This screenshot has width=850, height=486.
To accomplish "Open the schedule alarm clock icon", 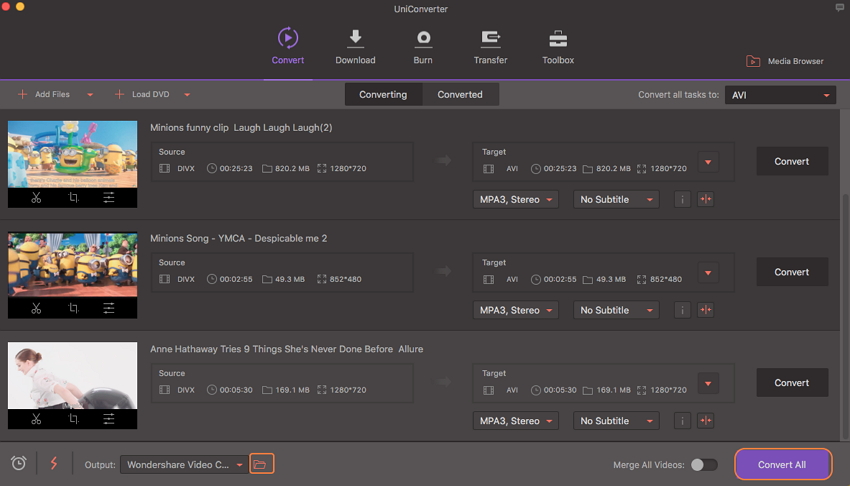I will point(18,463).
